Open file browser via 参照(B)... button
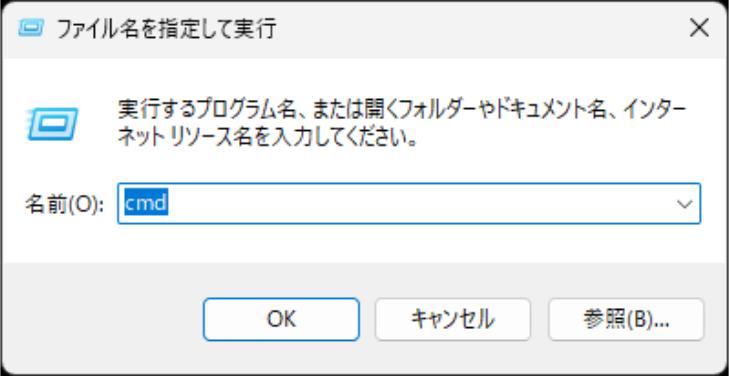The image size is (729, 376). (x=626, y=319)
